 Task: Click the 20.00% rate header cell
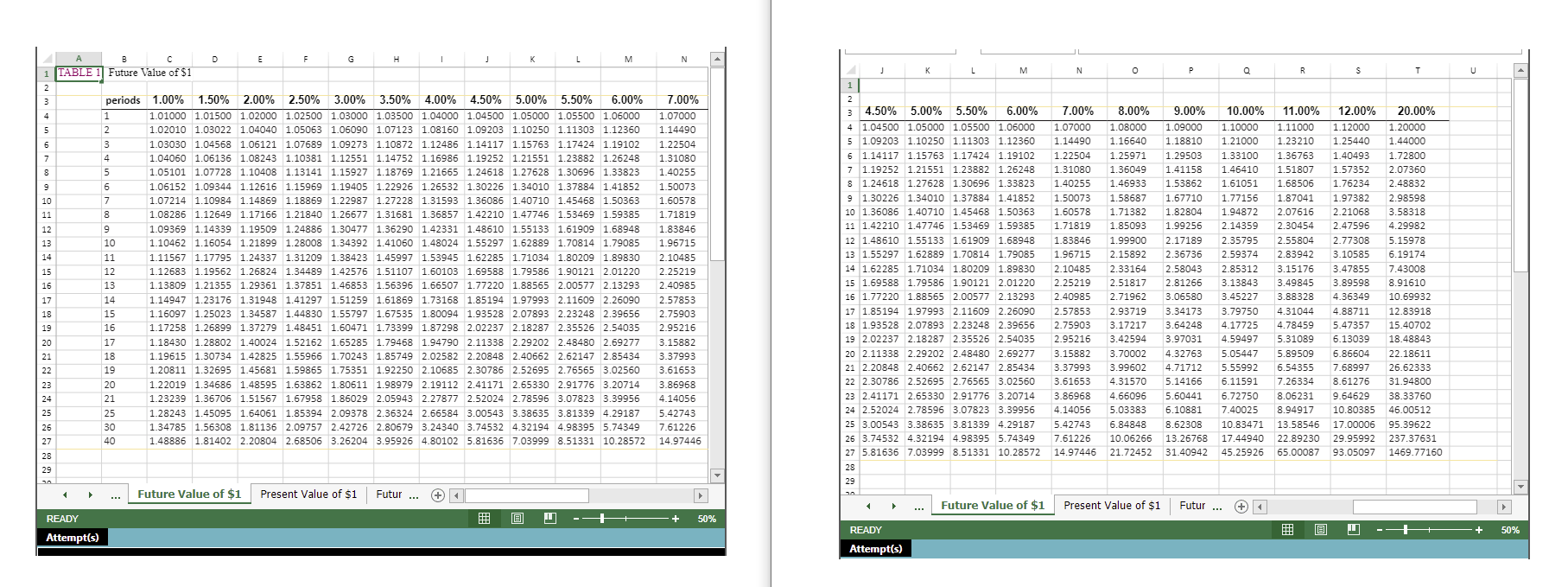(x=1417, y=112)
